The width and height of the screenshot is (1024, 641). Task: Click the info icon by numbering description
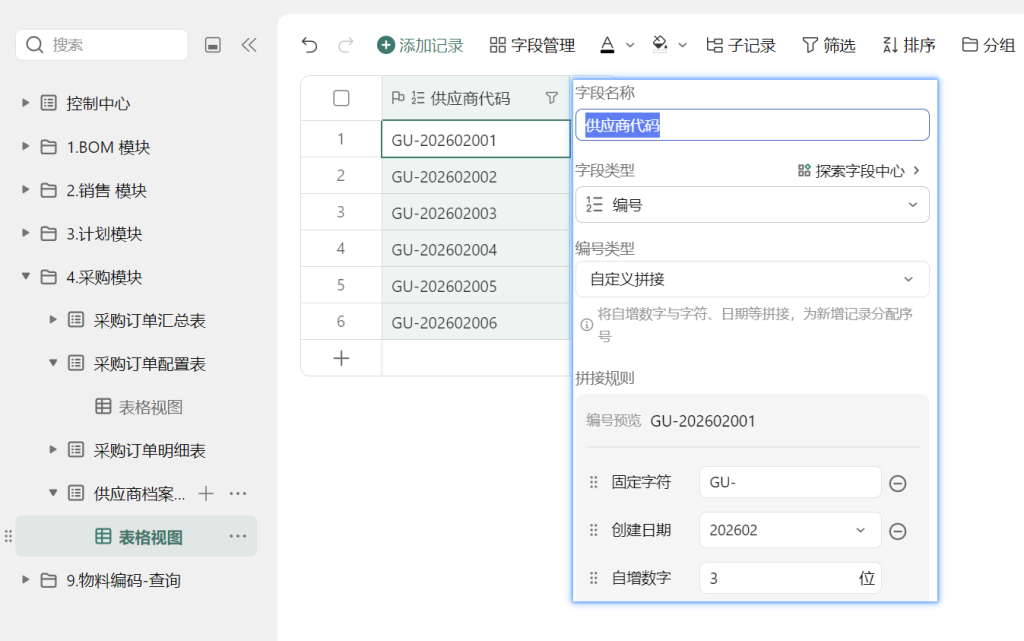point(587,324)
